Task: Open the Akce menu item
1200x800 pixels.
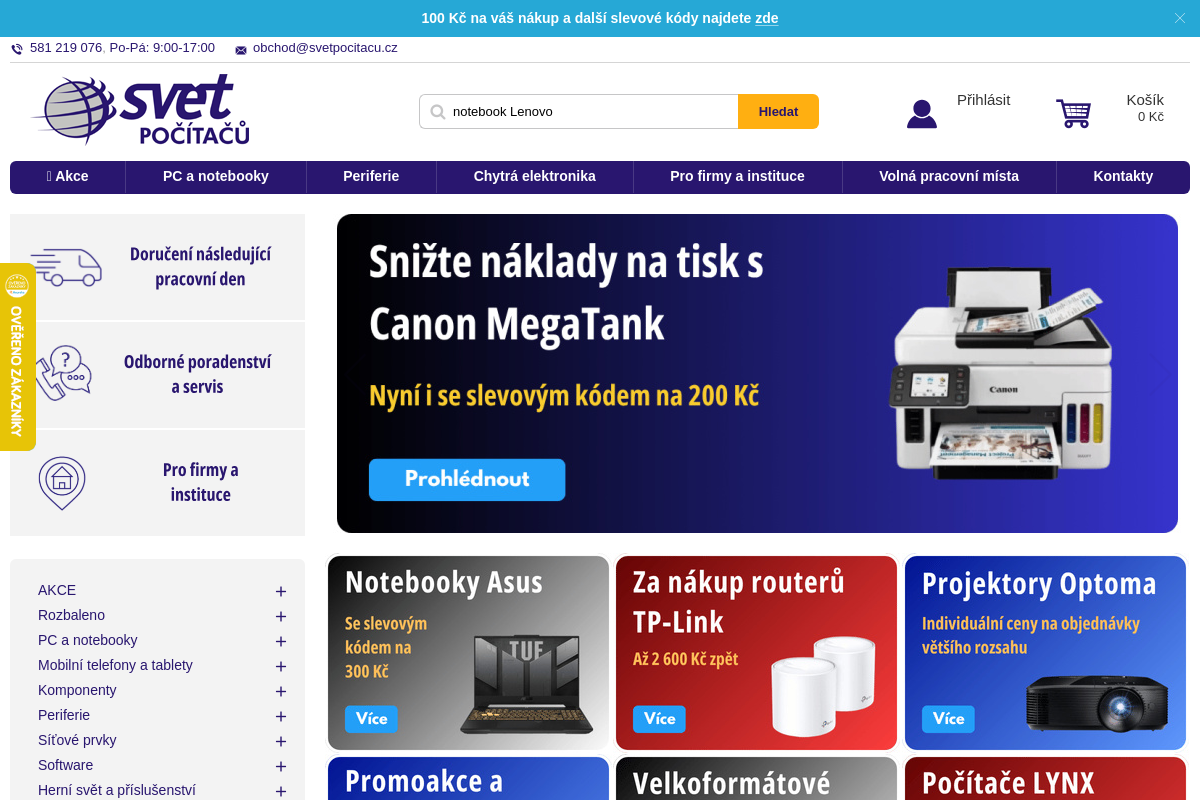Action: (68, 177)
